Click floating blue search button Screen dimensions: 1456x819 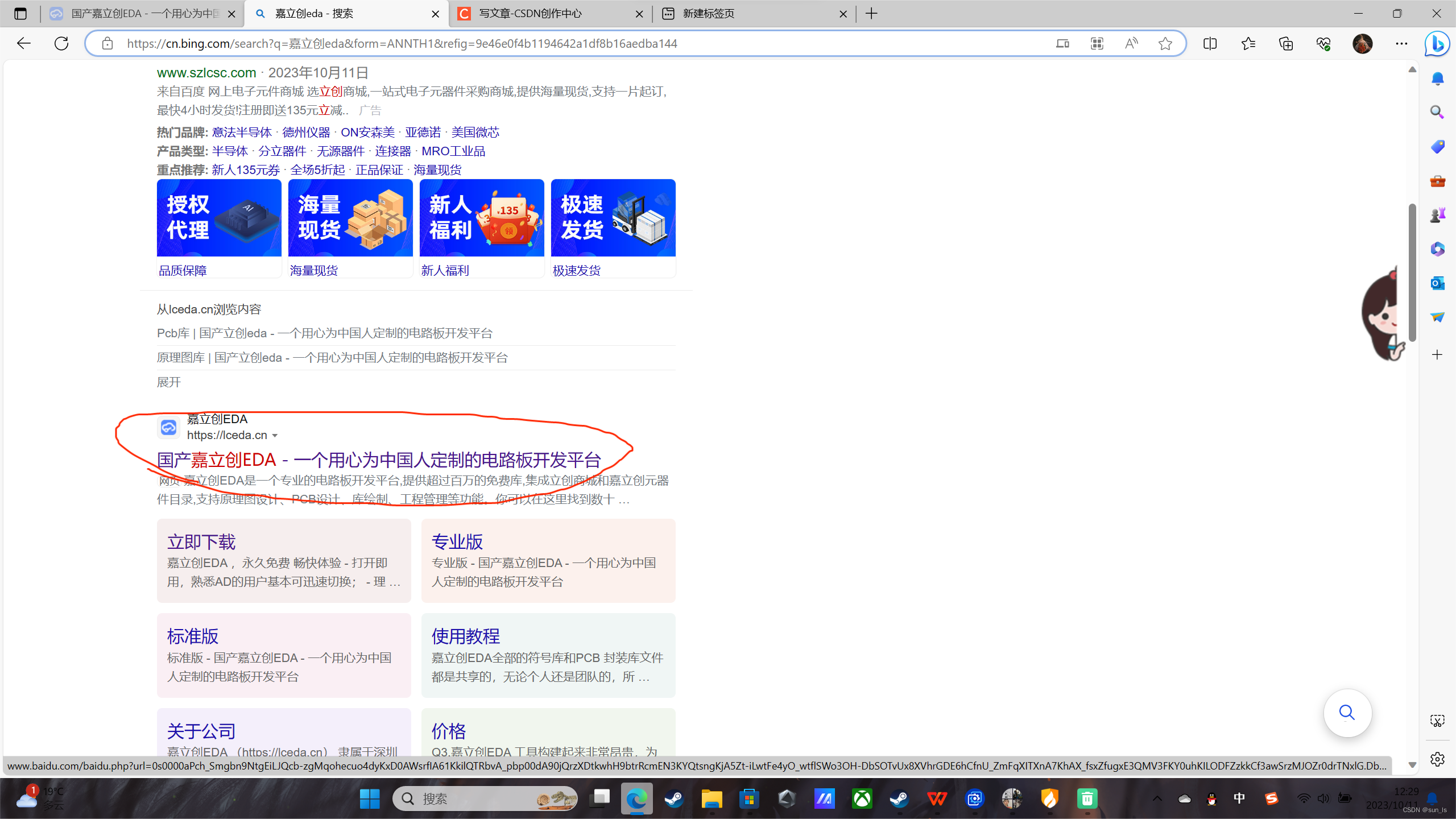click(1347, 713)
